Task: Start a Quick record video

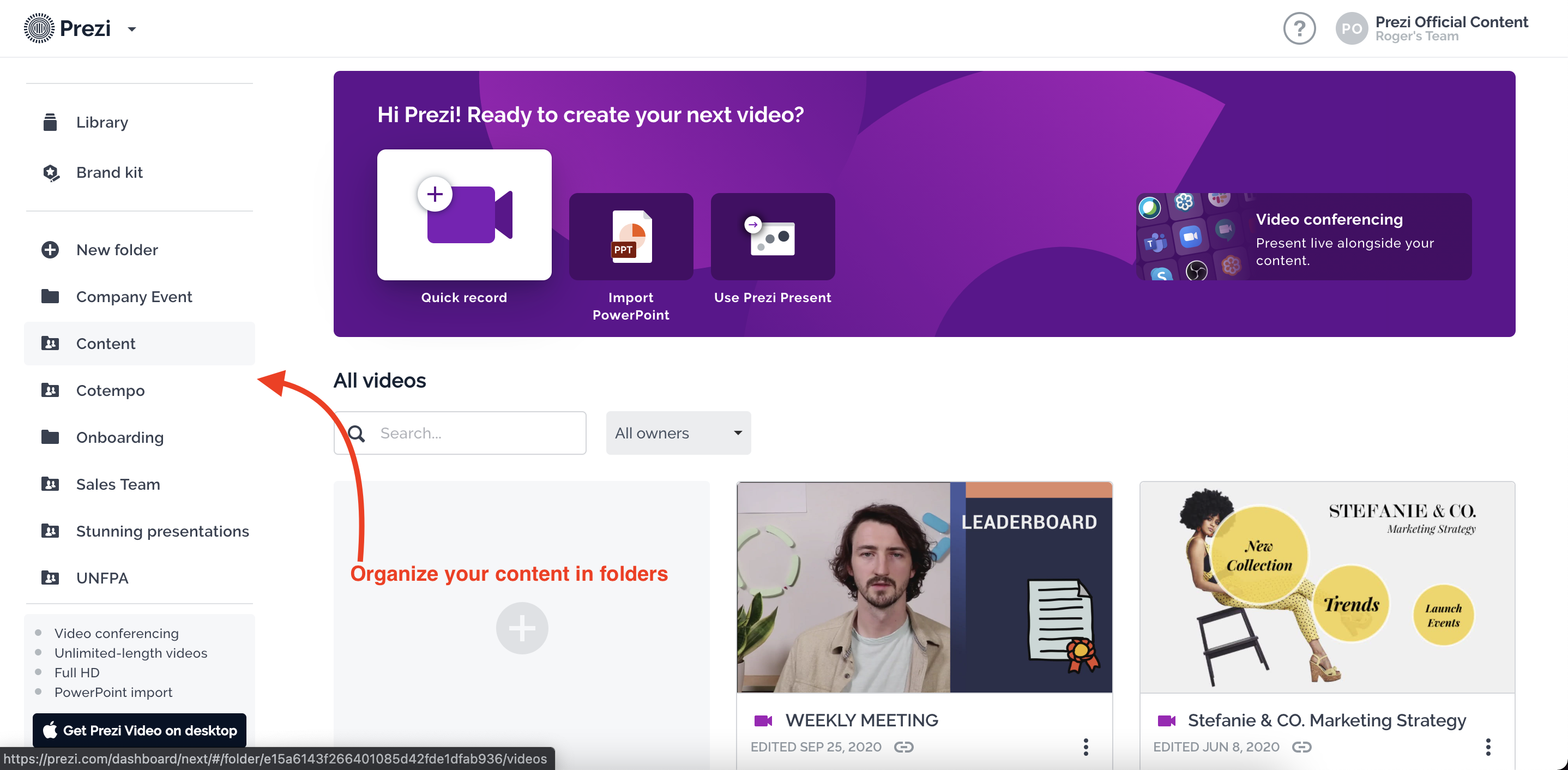Action: (464, 215)
